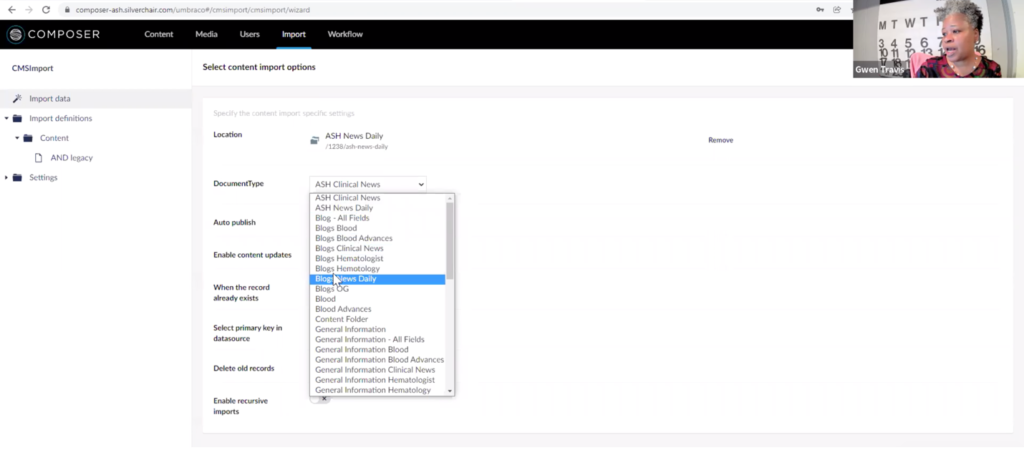Screen dimensions: 1024x450
Task: Click the DocumentType combo box
Action: 368,184
